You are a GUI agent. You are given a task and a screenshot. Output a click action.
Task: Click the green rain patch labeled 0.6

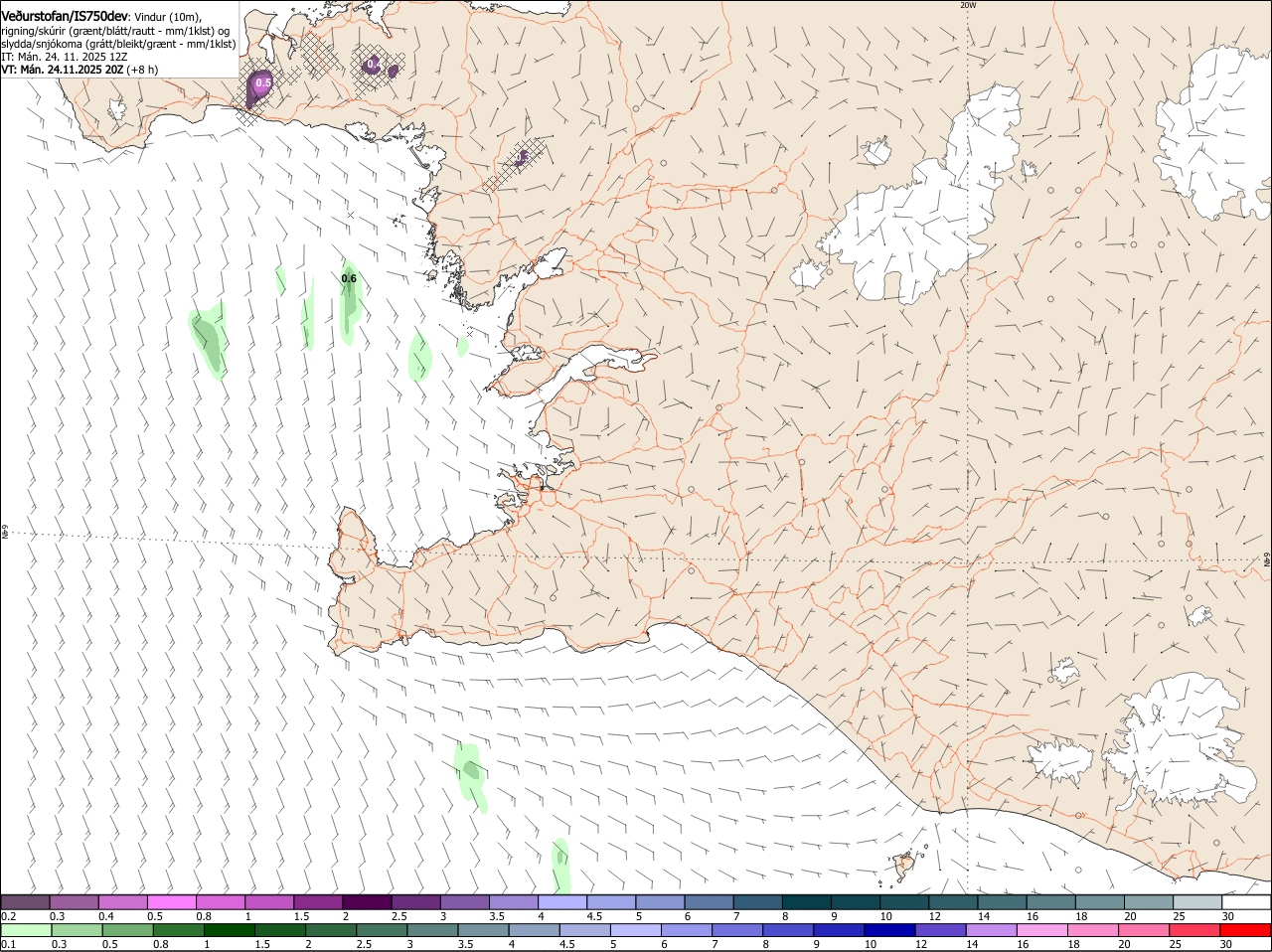348,303
